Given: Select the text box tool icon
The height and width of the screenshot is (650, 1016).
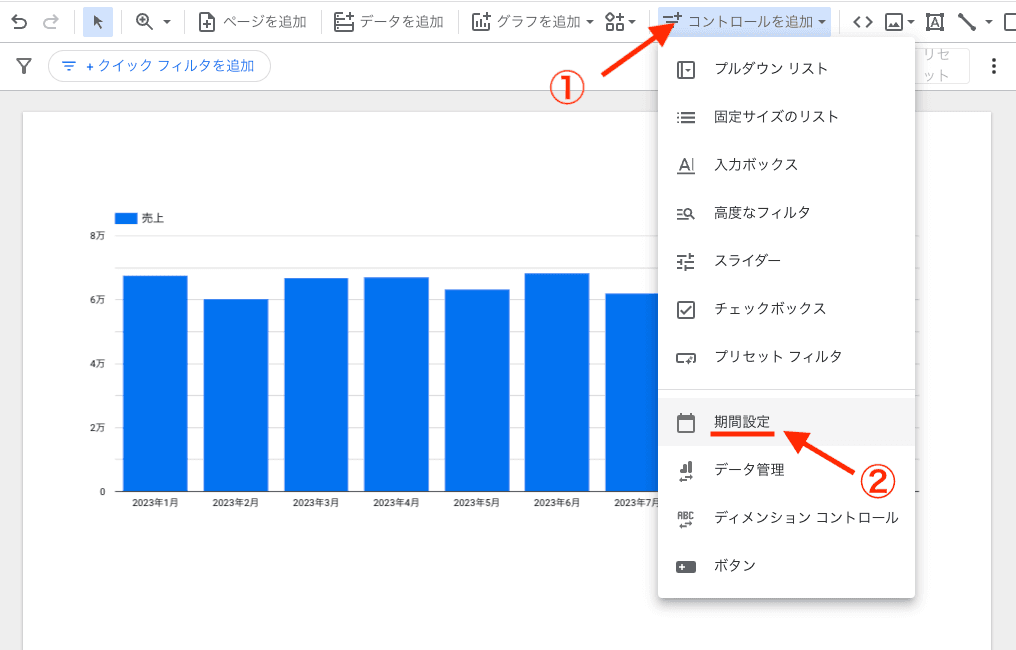Looking at the screenshot, I should pos(934,21).
